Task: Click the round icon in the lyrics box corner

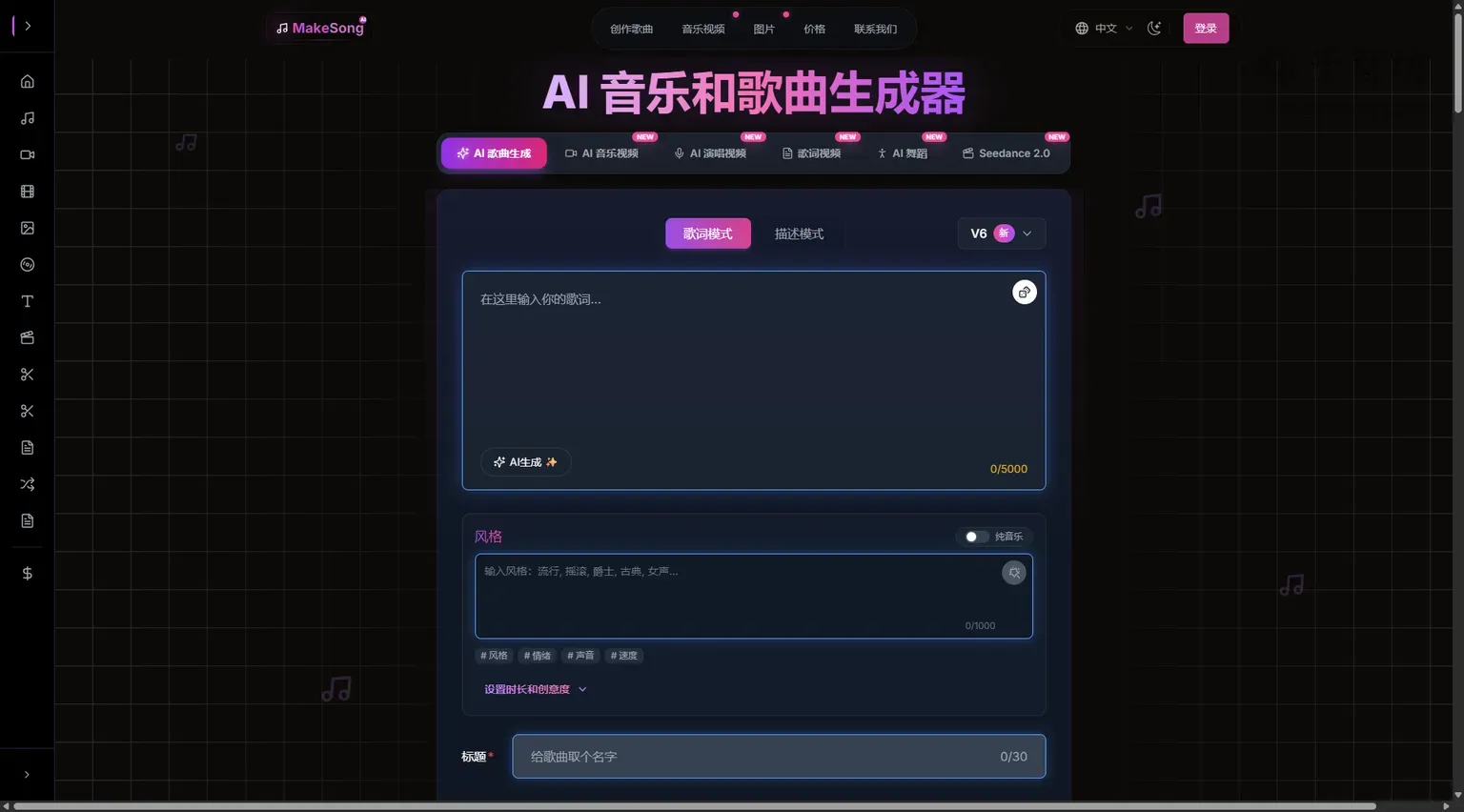Action: (x=1025, y=293)
